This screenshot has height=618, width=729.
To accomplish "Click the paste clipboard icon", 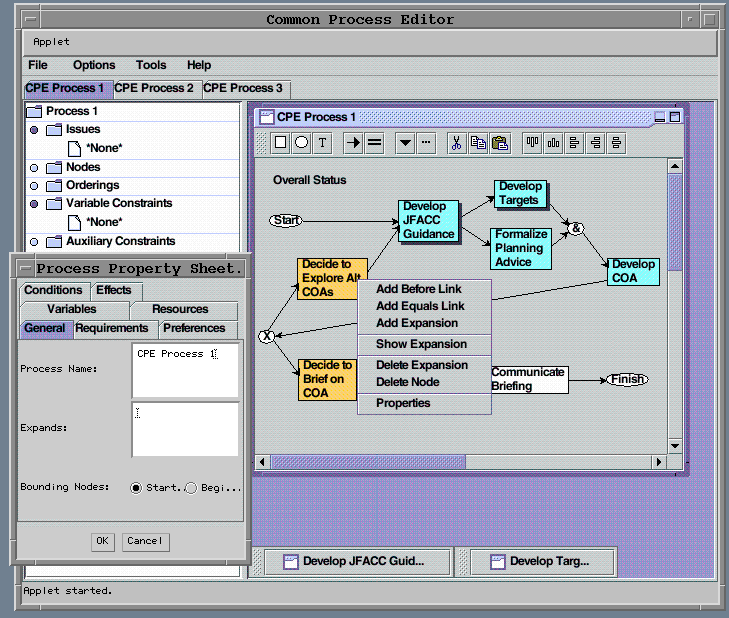I will pyautogui.click(x=500, y=143).
